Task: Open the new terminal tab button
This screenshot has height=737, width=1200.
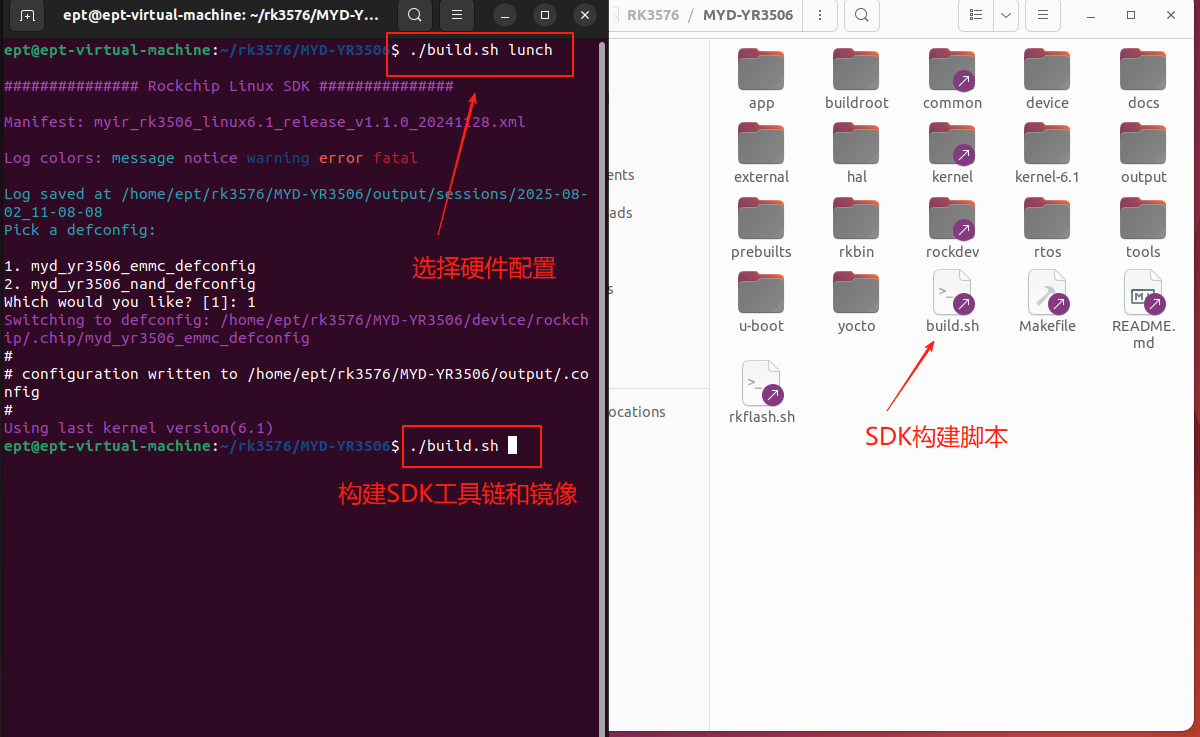Action: [27, 16]
